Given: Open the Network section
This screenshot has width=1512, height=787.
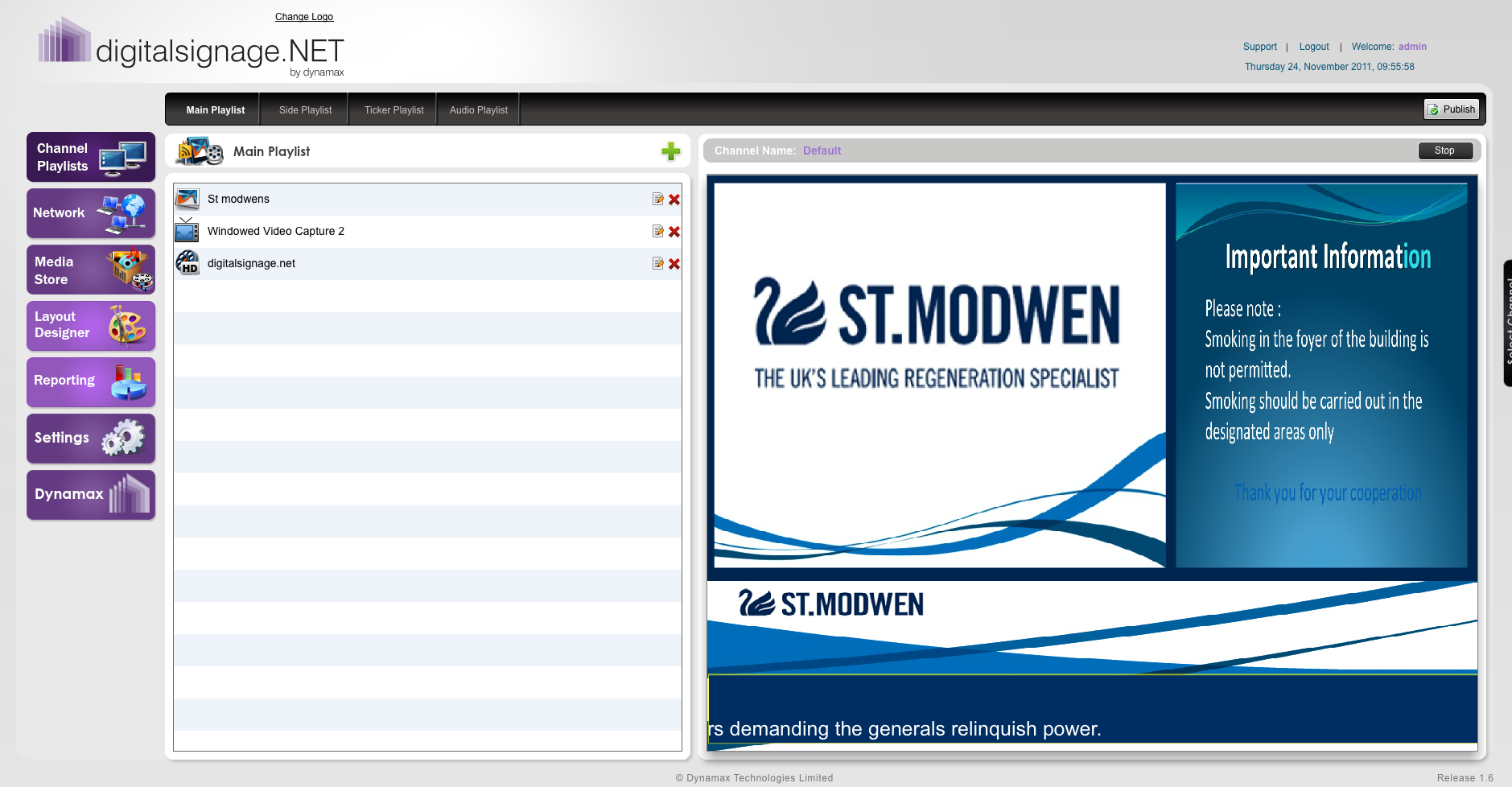Looking at the screenshot, I should pyautogui.click(x=91, y=213).
